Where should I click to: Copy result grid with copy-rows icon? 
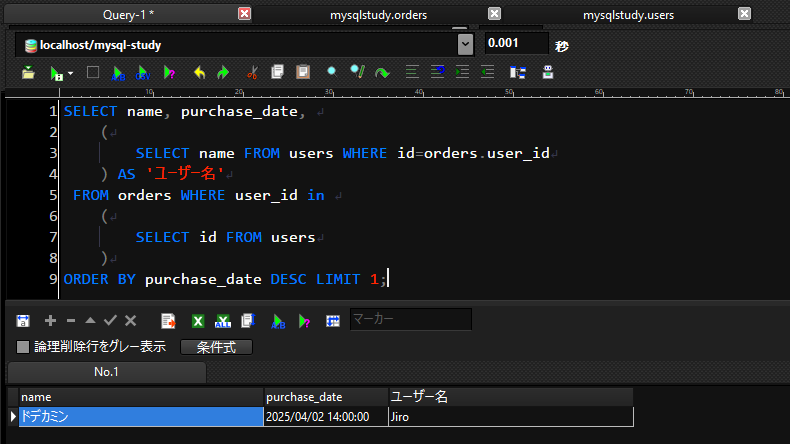248,321
